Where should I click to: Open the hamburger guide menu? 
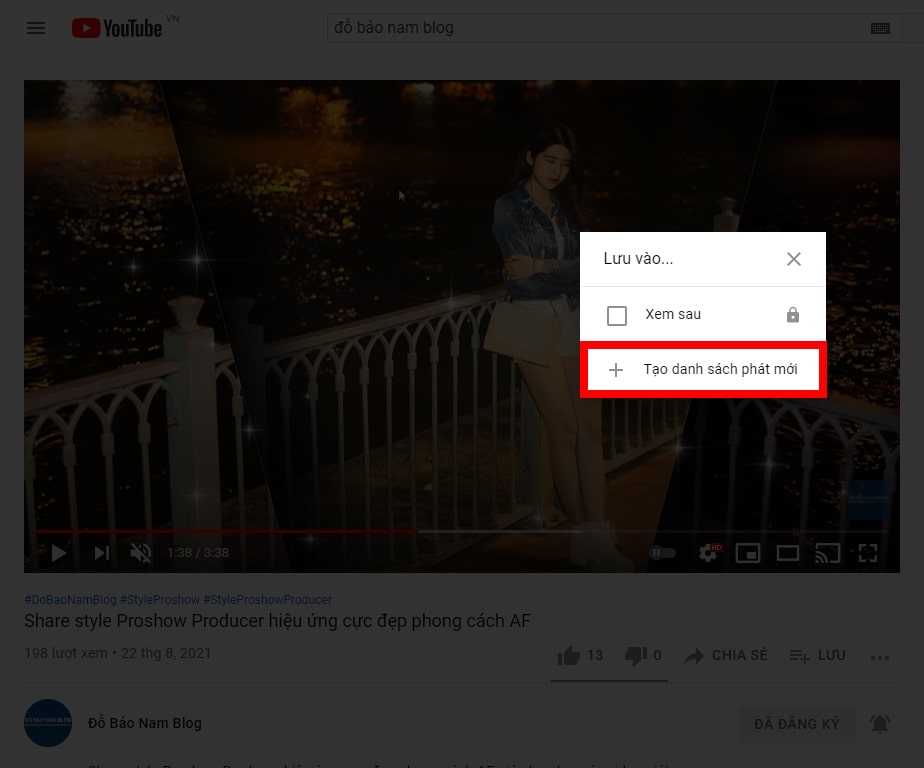[x=36, y=28]
